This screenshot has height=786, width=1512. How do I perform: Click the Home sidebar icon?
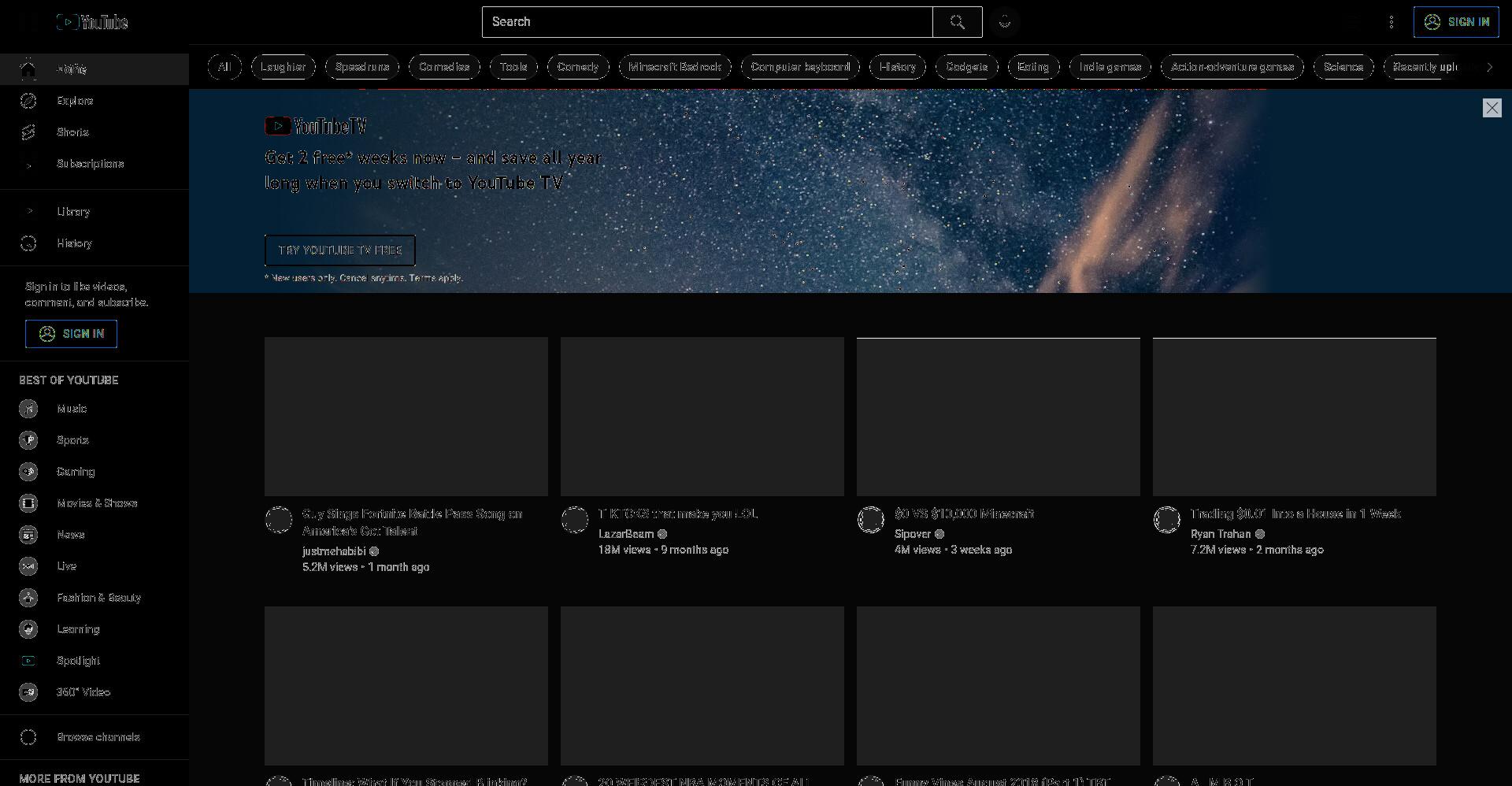(28, 69)
